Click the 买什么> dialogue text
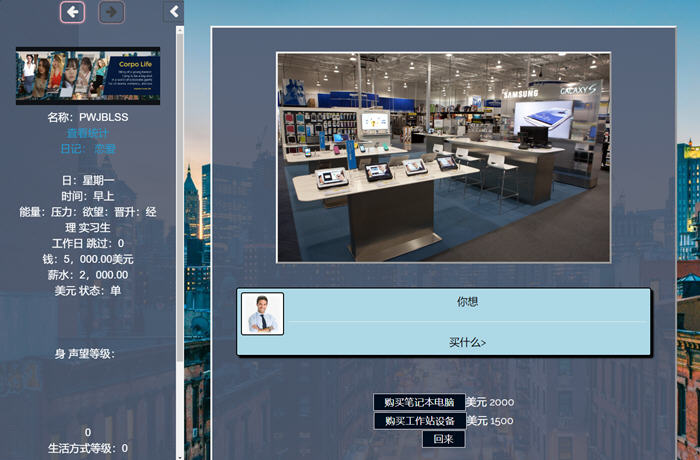The height and width of the screenshot is (460, 700). point(467,342)
